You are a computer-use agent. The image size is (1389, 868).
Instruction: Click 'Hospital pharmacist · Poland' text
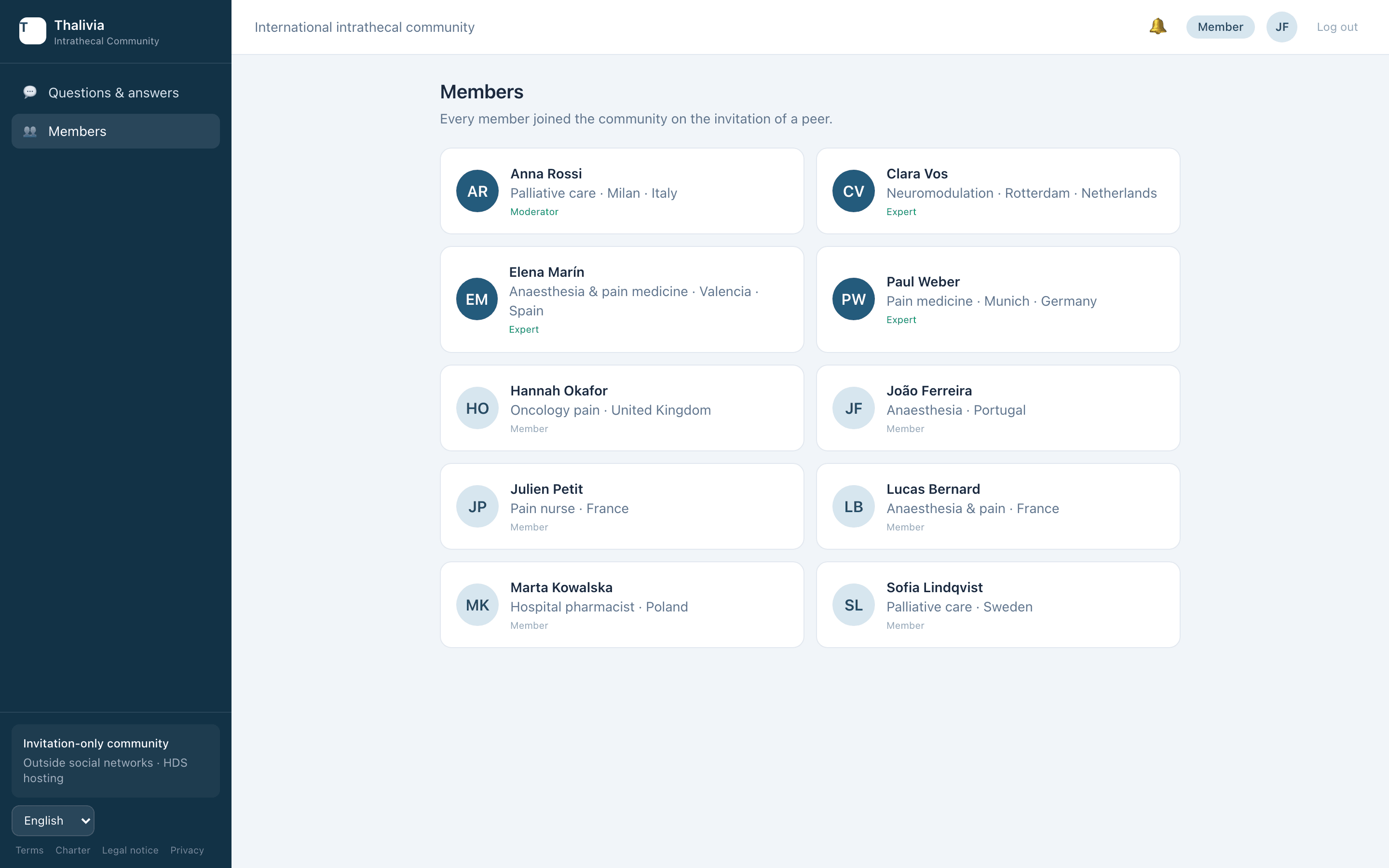599,608
